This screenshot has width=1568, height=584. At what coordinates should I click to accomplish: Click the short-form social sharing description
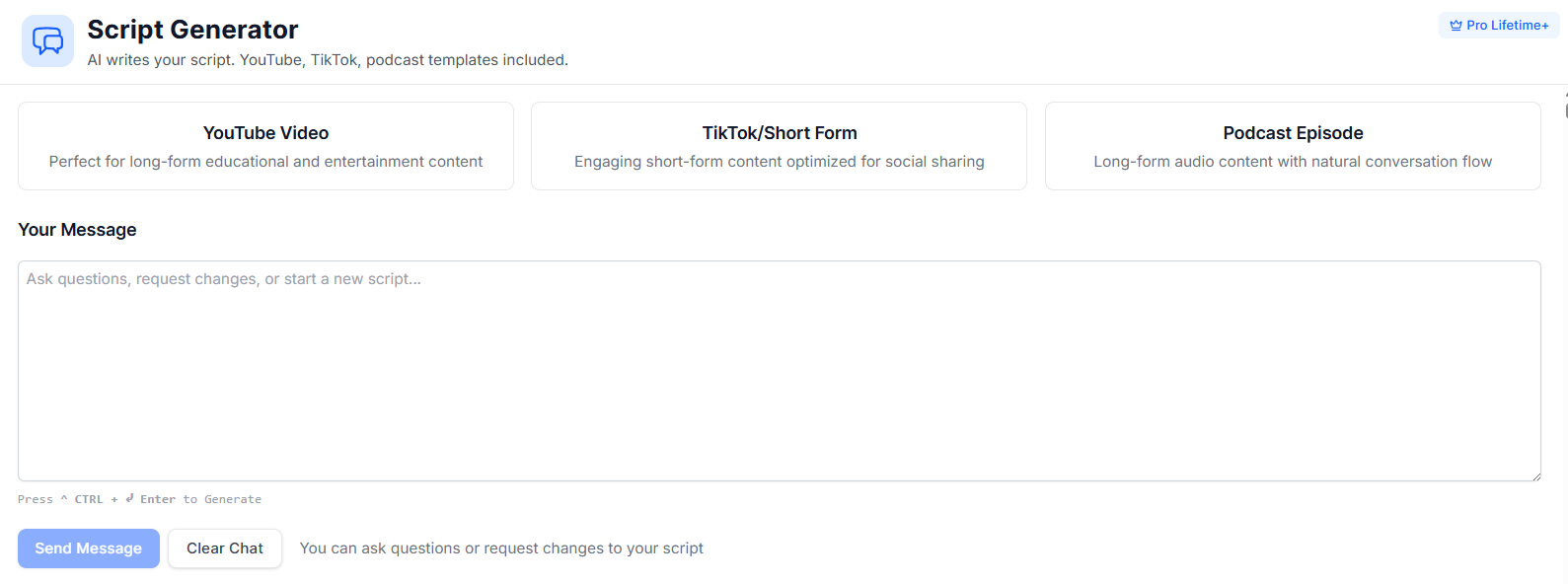tap(779, 162)
